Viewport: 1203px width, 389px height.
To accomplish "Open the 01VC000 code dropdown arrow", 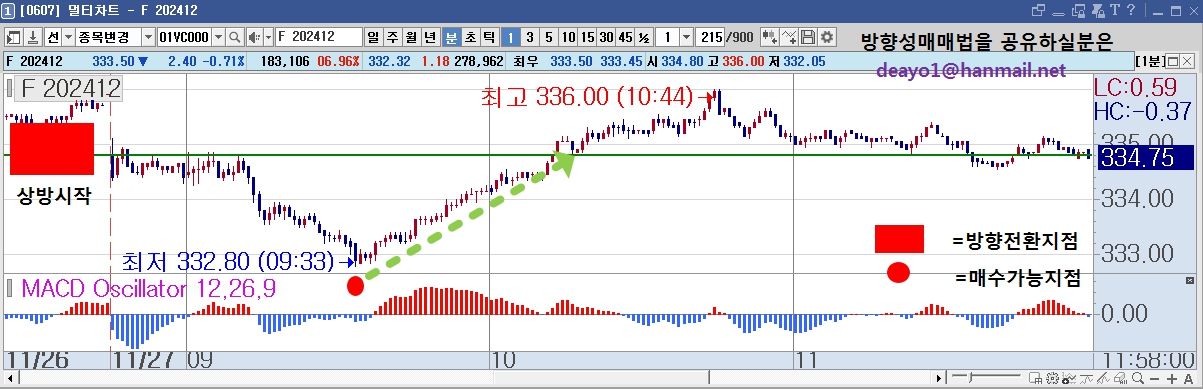I will pyautogui.click(x=218, y=37).
